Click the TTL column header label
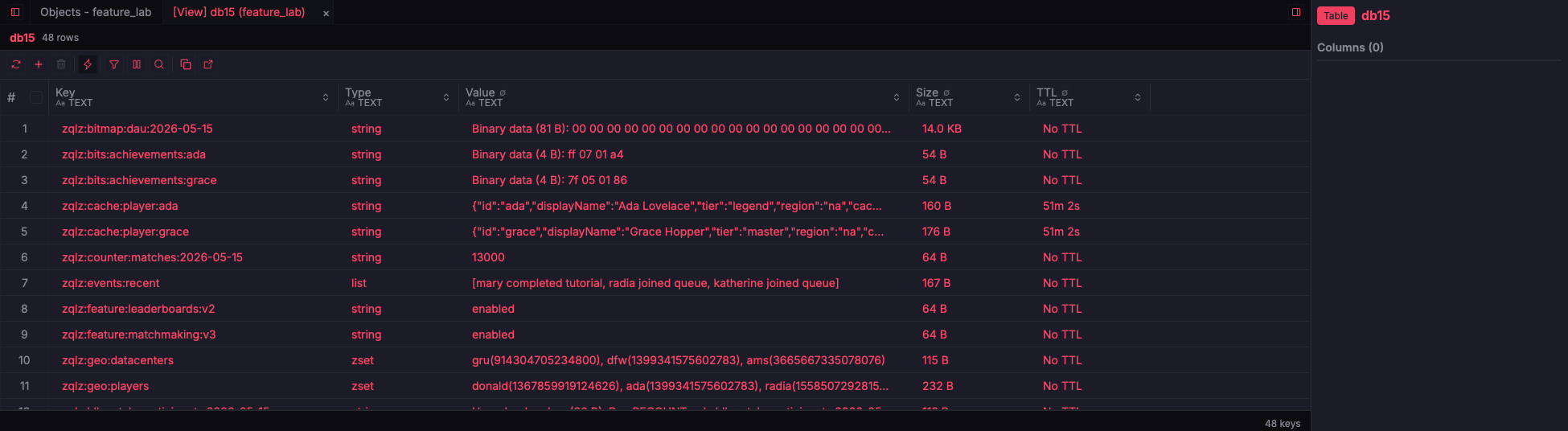 click(1047, 92)
